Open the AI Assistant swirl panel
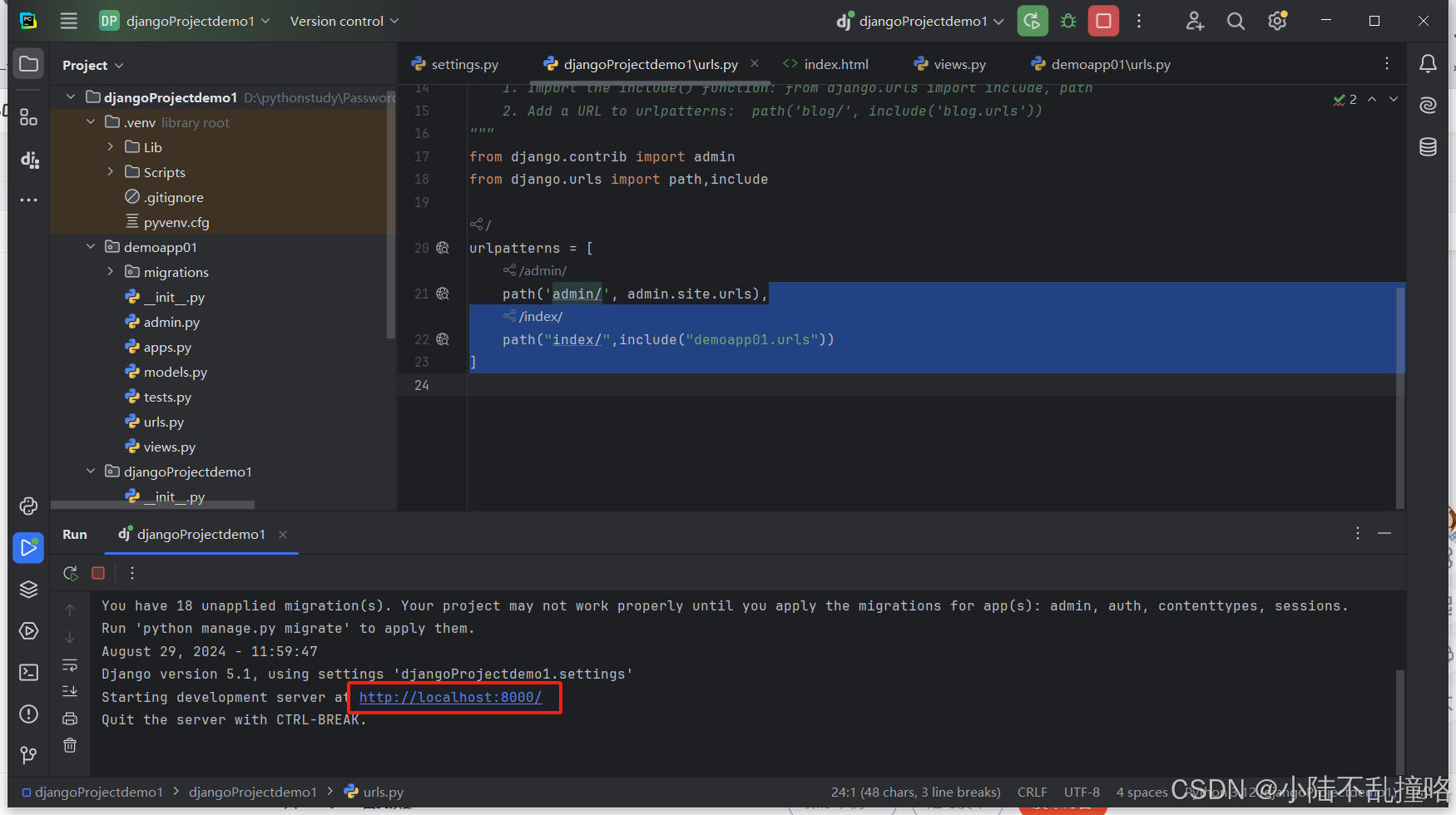The image size is (1456, 815). (x=1428, y=106)
